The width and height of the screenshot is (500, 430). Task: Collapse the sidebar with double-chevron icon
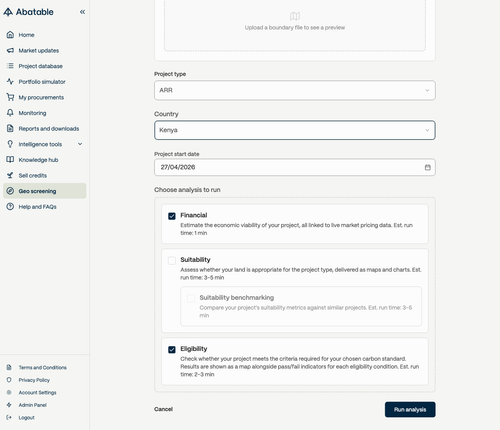(82, 12)
